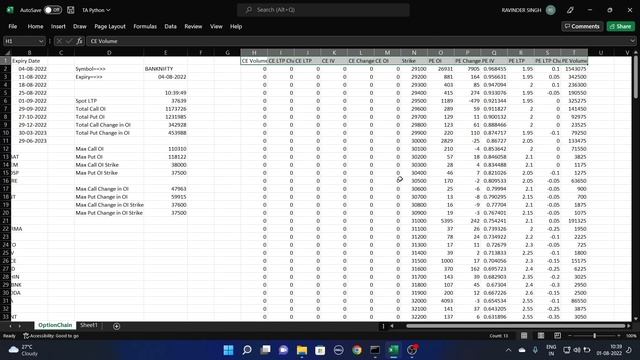Click the green Share button
The width and height of the screenshot is (640, 360).
click(x=620, y=26)
